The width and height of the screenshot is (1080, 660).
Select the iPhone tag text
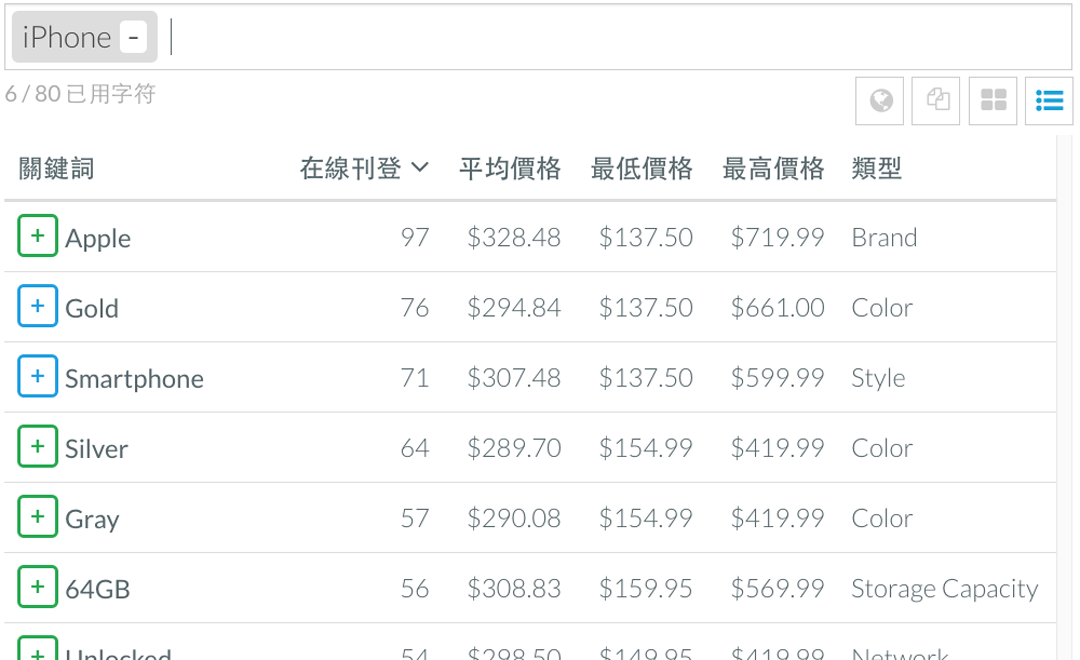67,37
